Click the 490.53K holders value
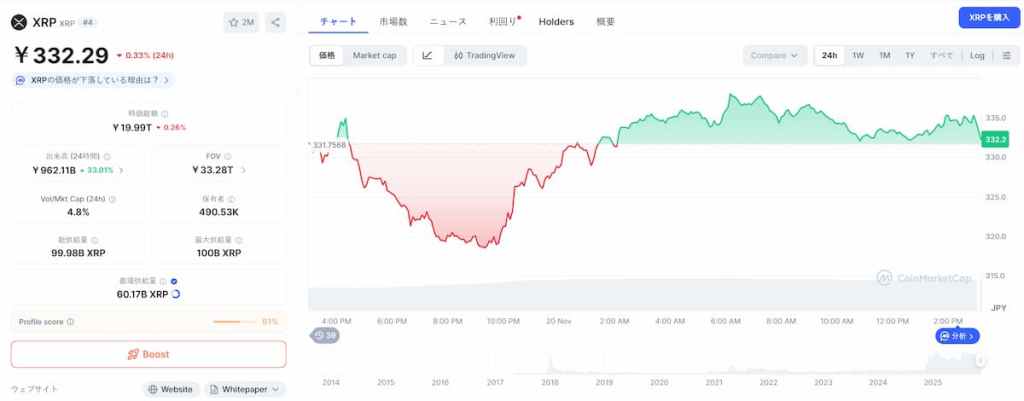Image resolution: width=1024 pixels, height=401 pixels. 219,212
